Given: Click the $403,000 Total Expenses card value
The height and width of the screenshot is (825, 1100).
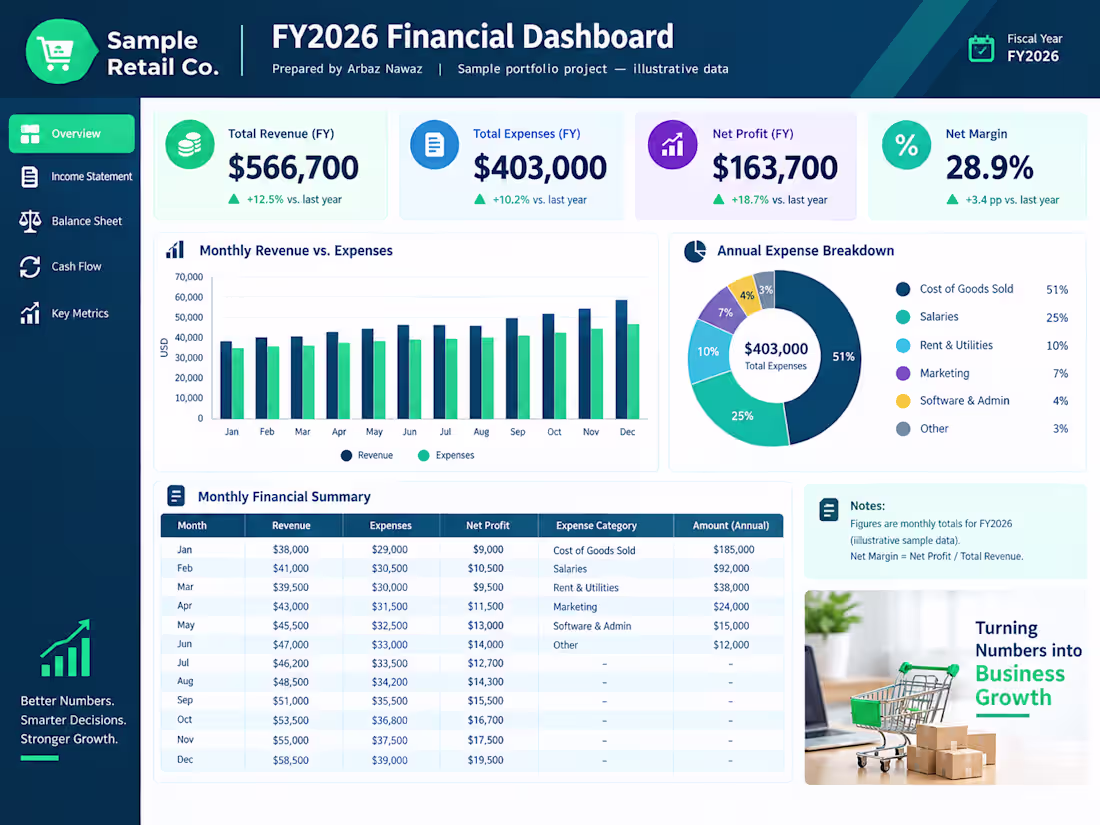Looking at the screenshot, I should [x=539, y=168].
